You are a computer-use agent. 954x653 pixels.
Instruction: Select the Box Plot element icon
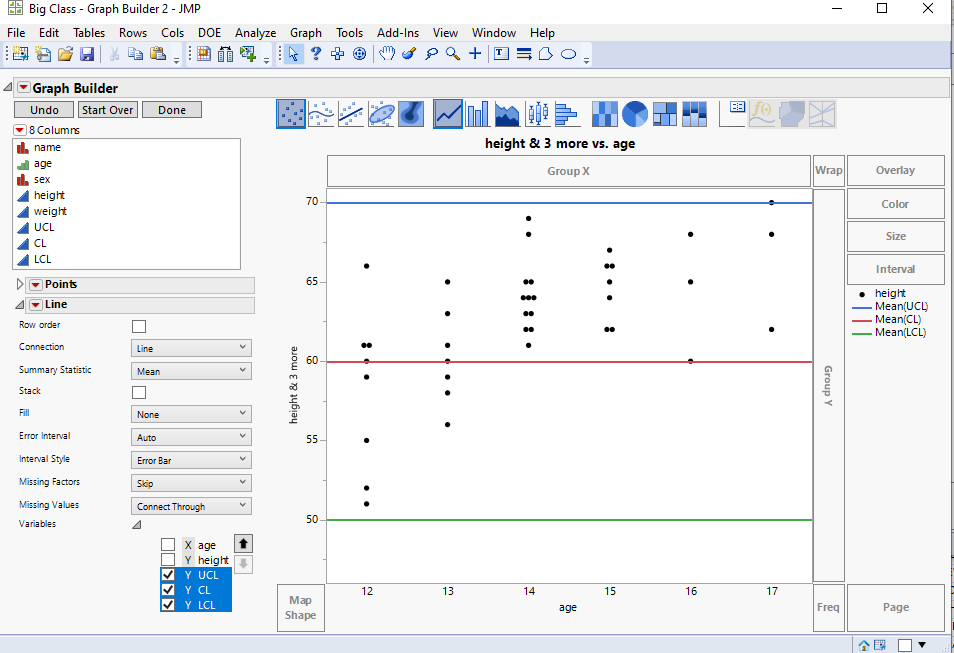pos(538,114)
